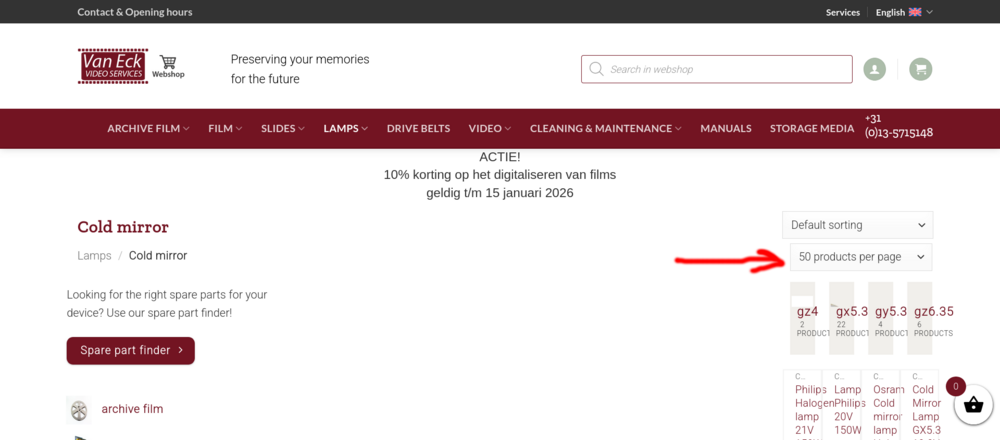Open the user account icon
1000x440 pixels.
[875, 69]
